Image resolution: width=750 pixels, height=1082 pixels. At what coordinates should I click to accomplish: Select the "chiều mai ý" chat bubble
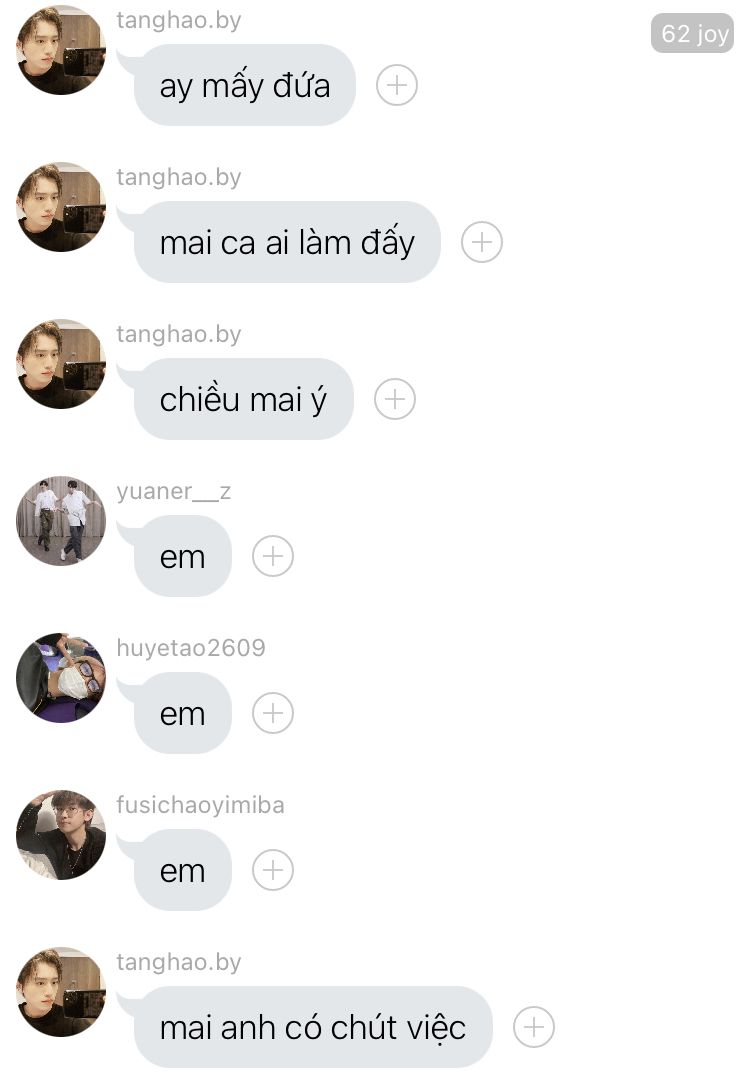244,399
